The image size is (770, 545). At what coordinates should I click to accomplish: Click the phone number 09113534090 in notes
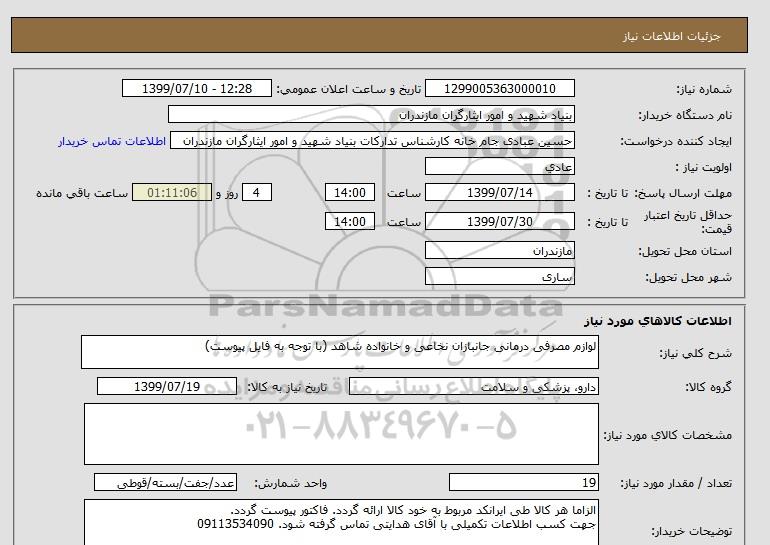(235, 524)
